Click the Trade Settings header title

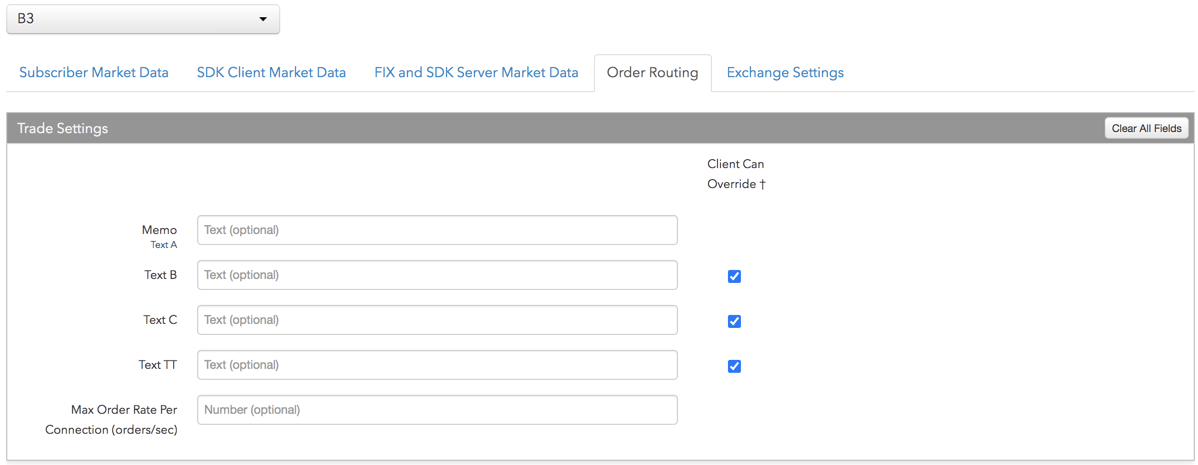point(63,128)
